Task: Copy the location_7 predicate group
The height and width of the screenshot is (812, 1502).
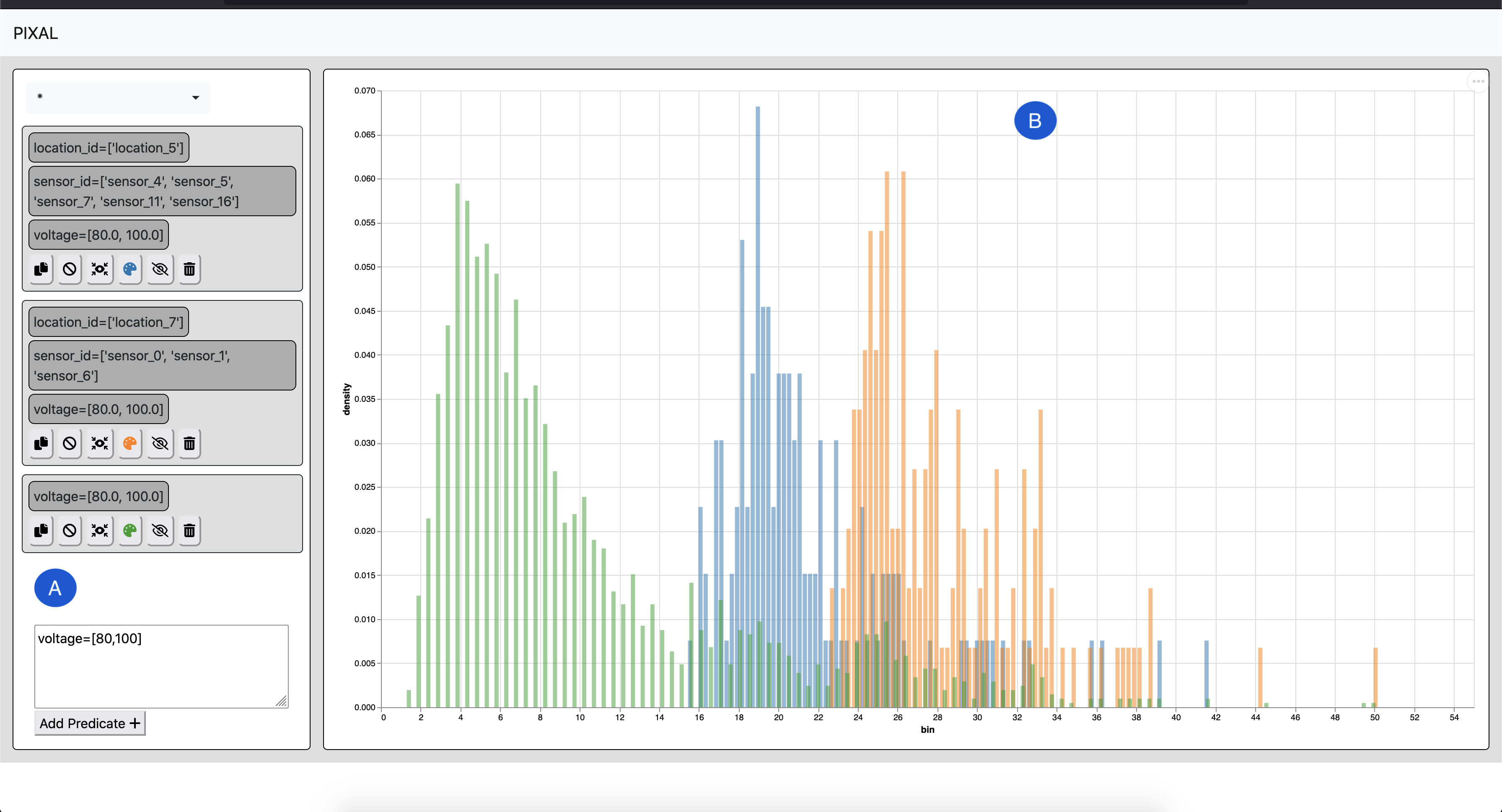Action: [x=41, y=443]
